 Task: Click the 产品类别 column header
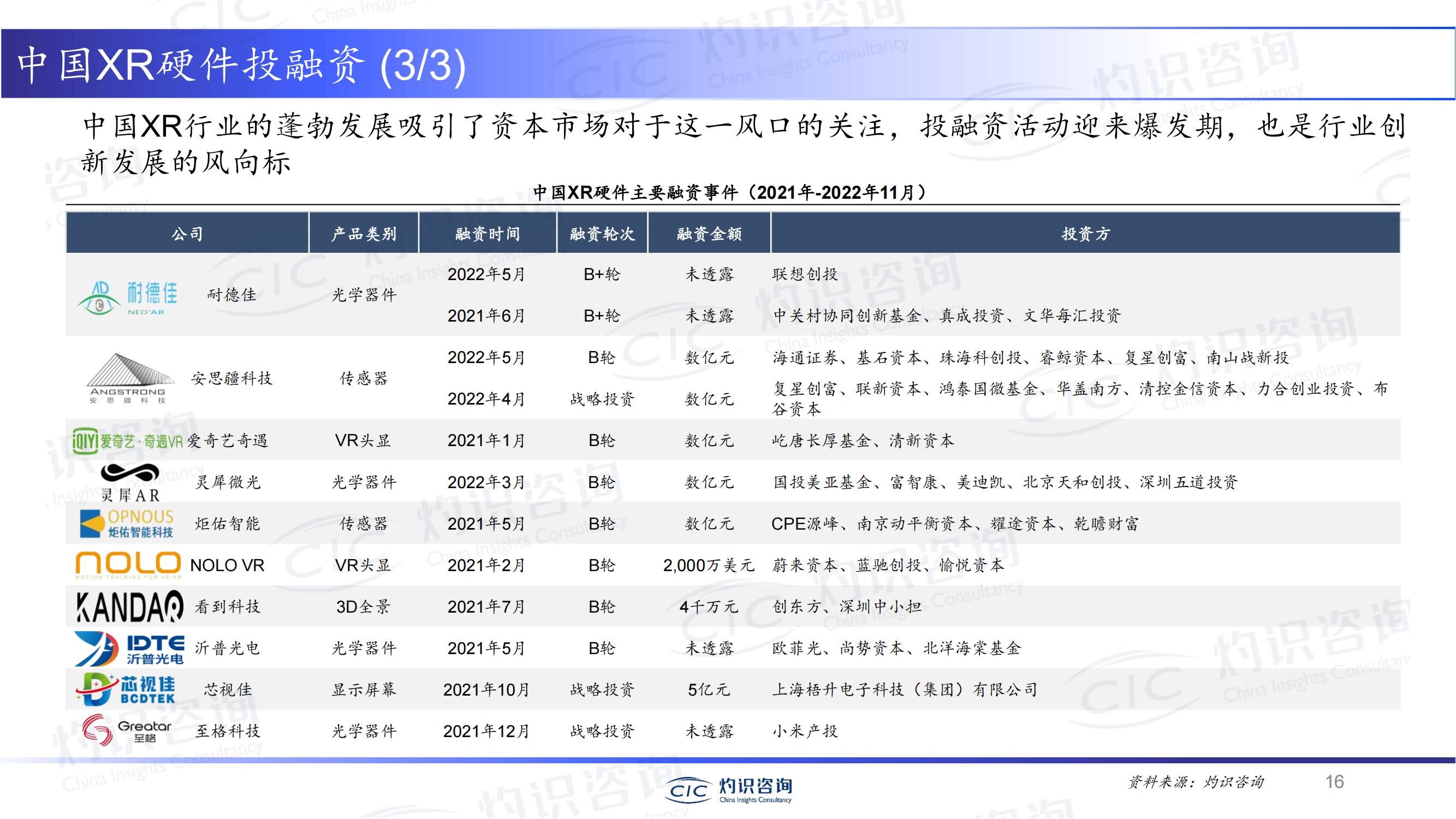pos(364,234)
